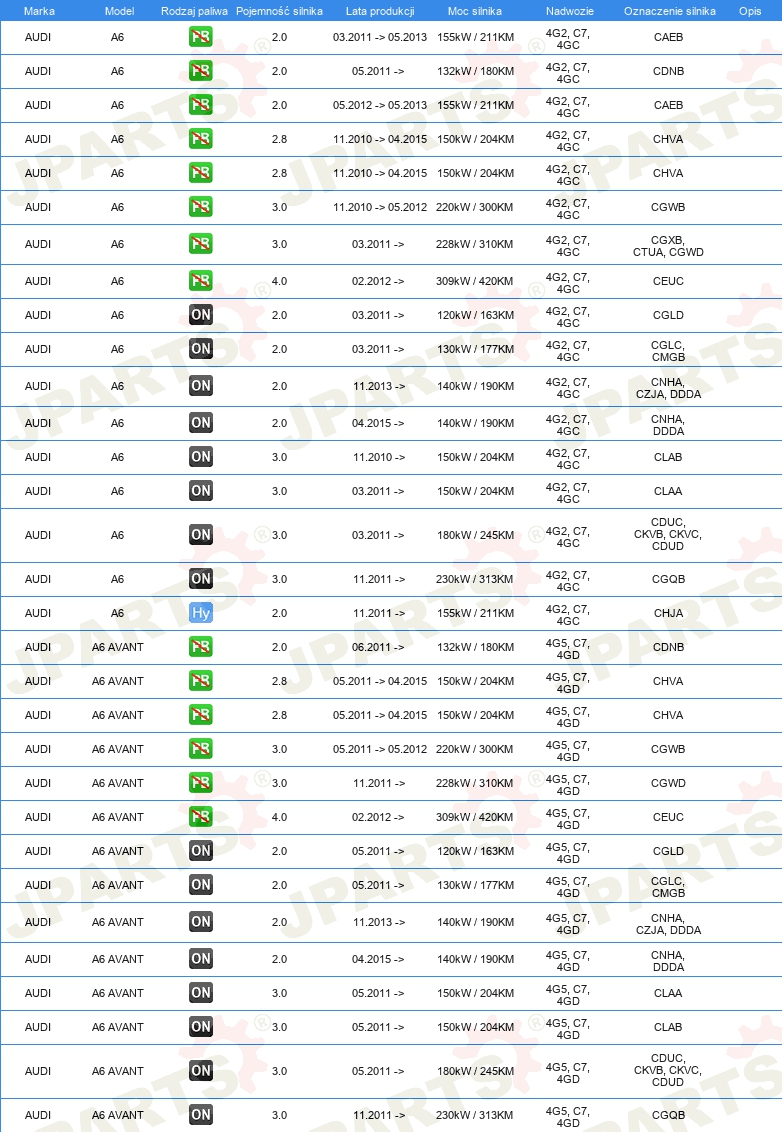
Task: Click diesel ON icon in A6 130kW CGLC row
Action: [201, 349]
